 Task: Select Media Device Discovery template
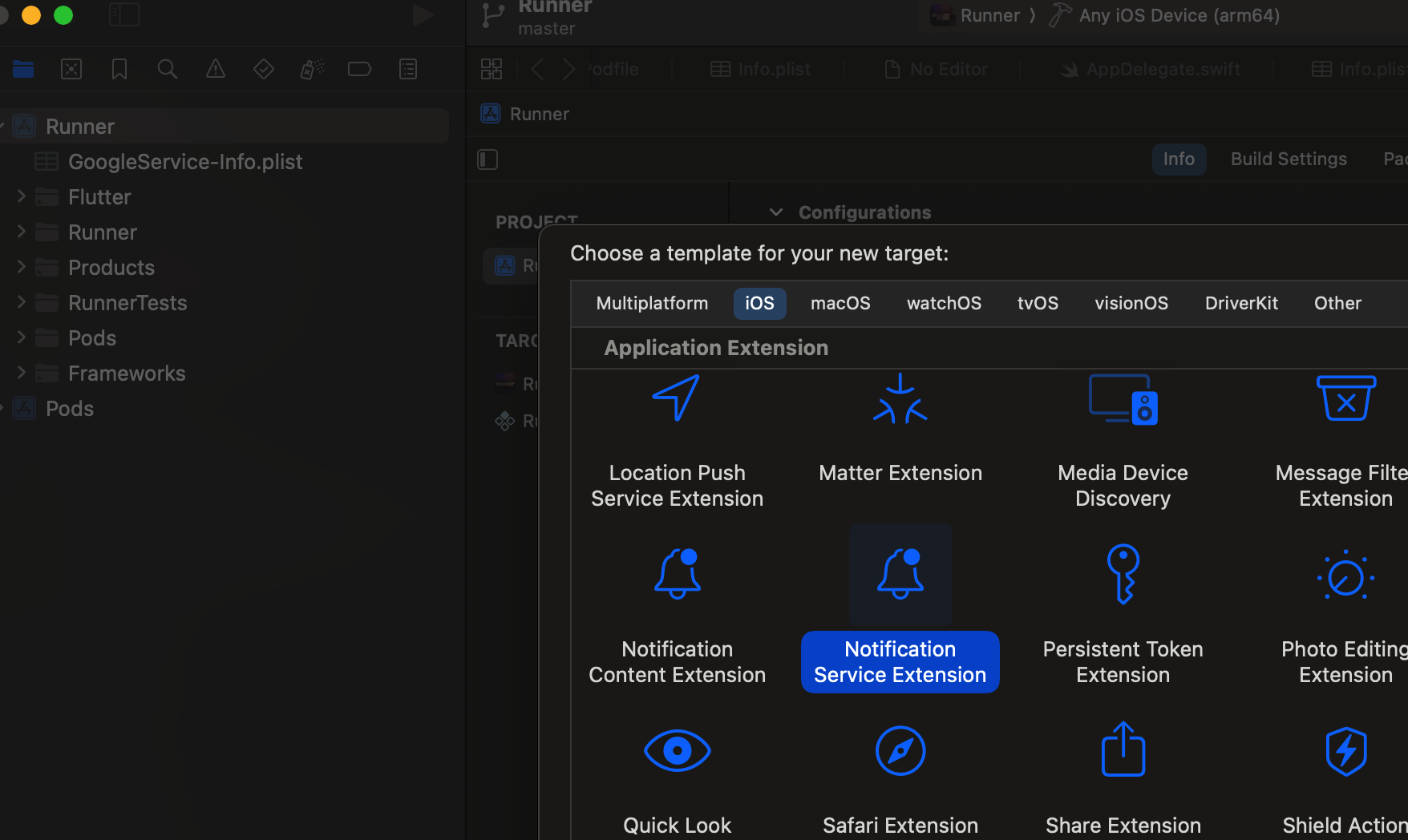pyautogui.click(x=1123, y=439)
